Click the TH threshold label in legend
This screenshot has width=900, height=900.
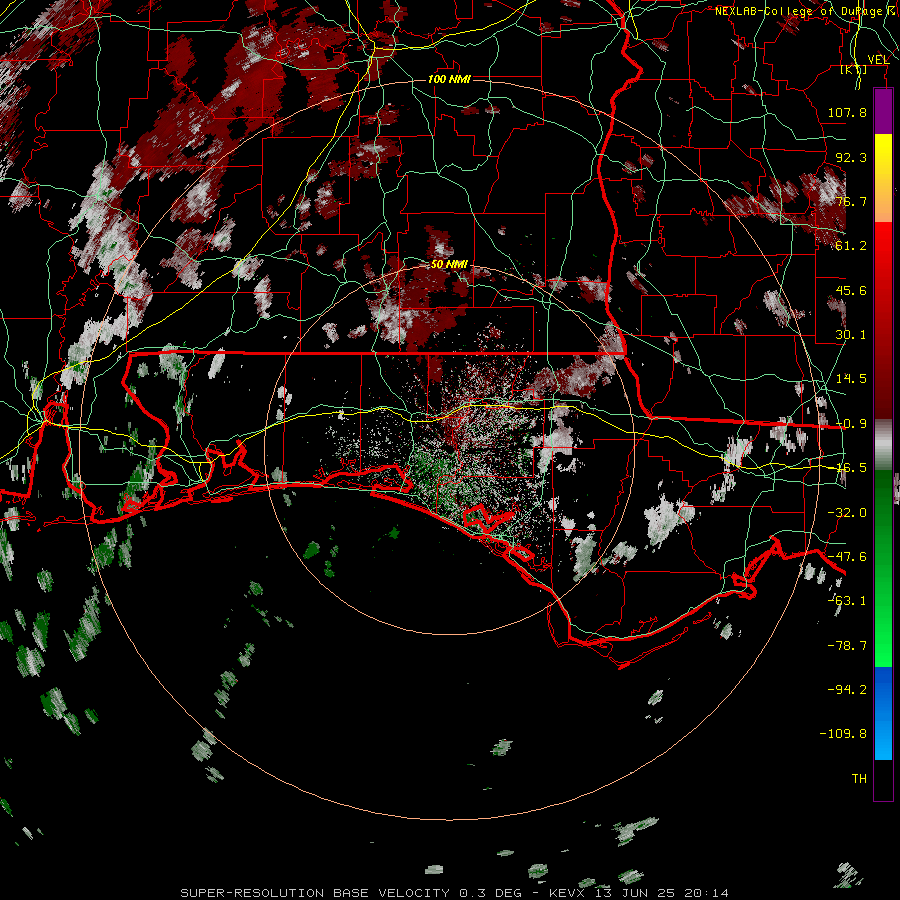859,779
